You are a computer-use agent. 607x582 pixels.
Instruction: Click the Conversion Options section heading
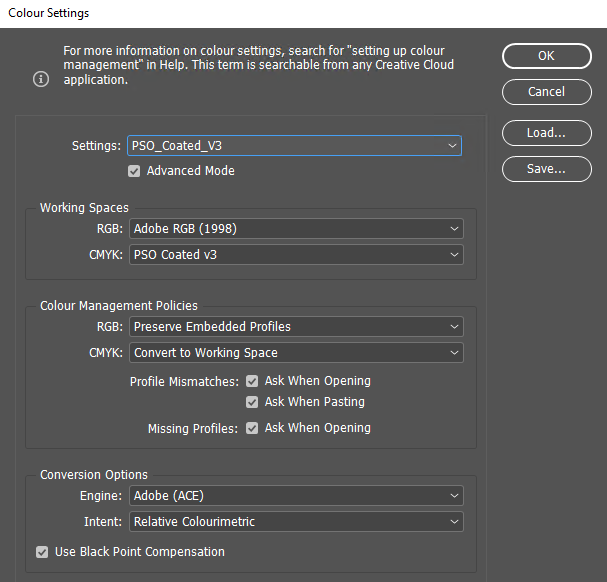coord(94,475)
